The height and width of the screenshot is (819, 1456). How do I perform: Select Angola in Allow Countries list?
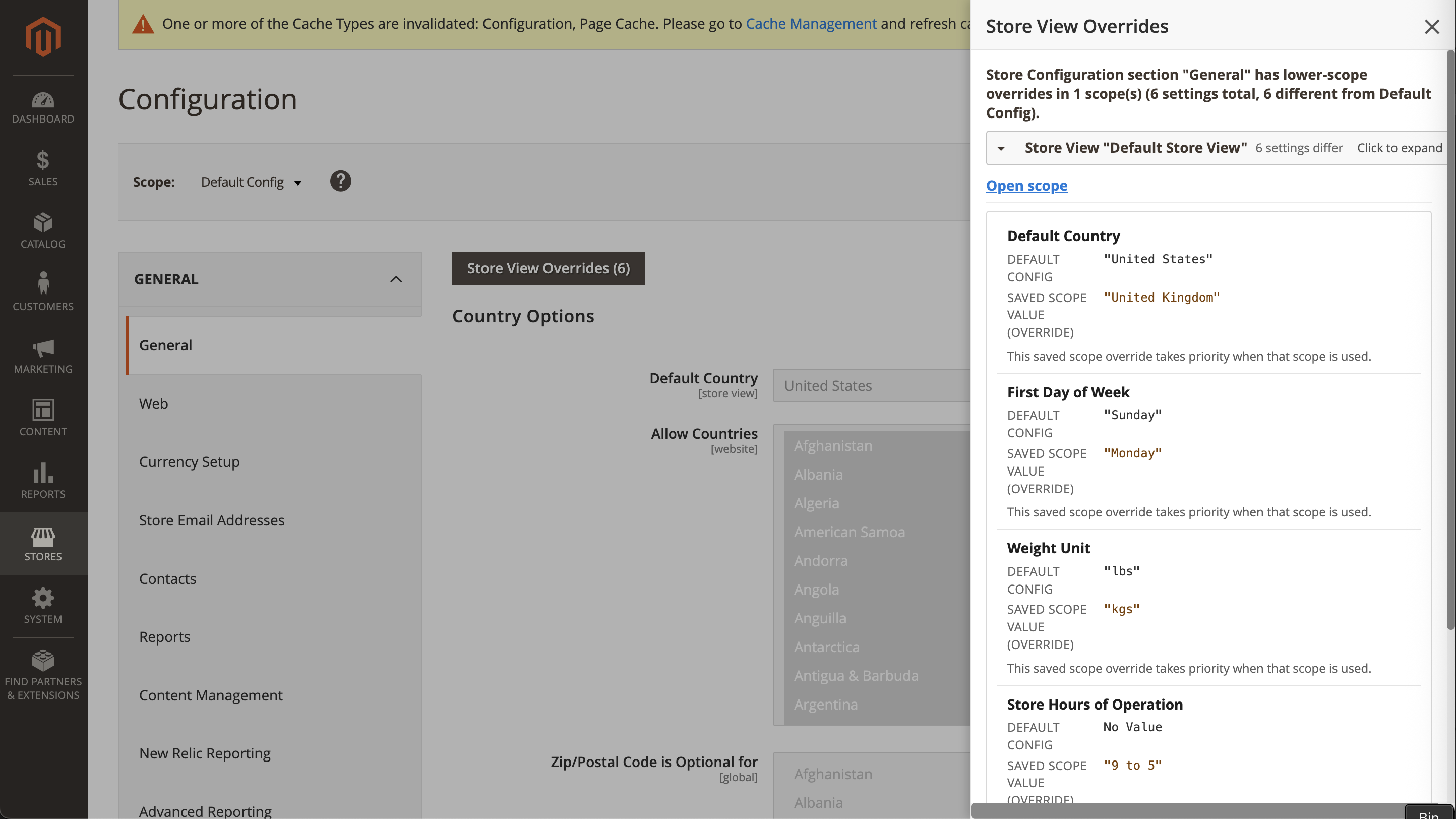pyautogui.click(x=877, y=590)
